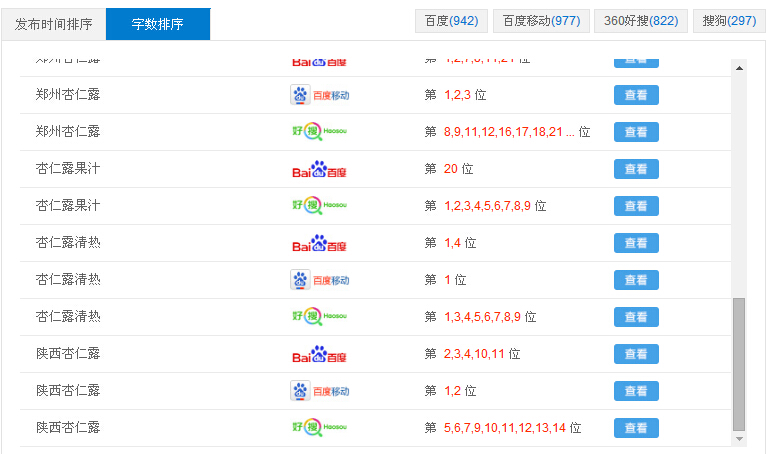Screen dimensions: 767x454
Task: Filter results by 百度(942)
Action: point(451,21)
